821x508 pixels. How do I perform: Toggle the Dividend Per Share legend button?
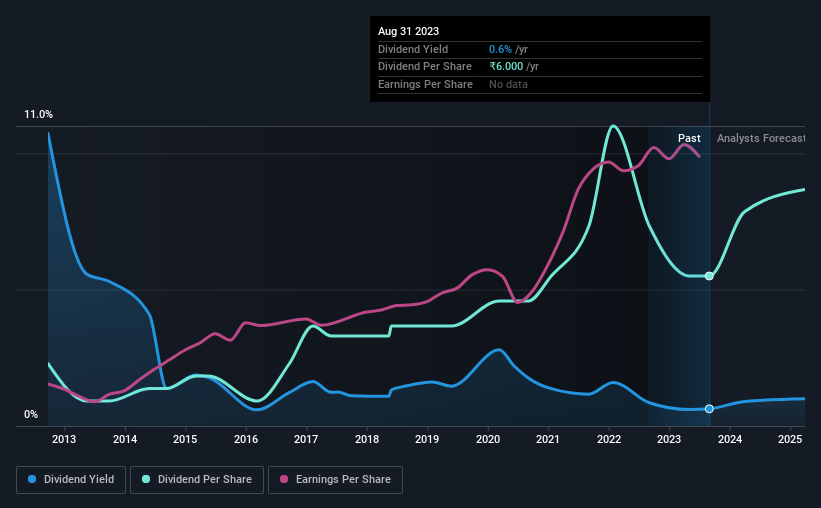[x=197, y=480]
